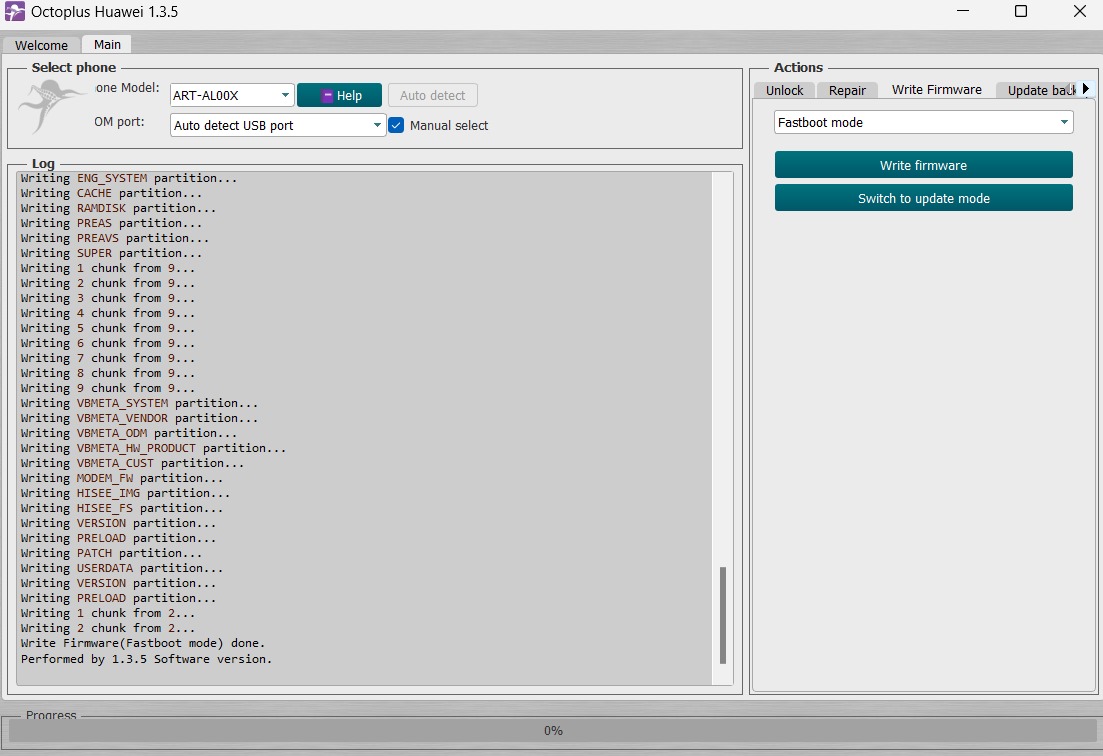Viewport: 1103px width, 756px height.
Task: Click the Progress bar showing 0%
Action: (552, 730)
